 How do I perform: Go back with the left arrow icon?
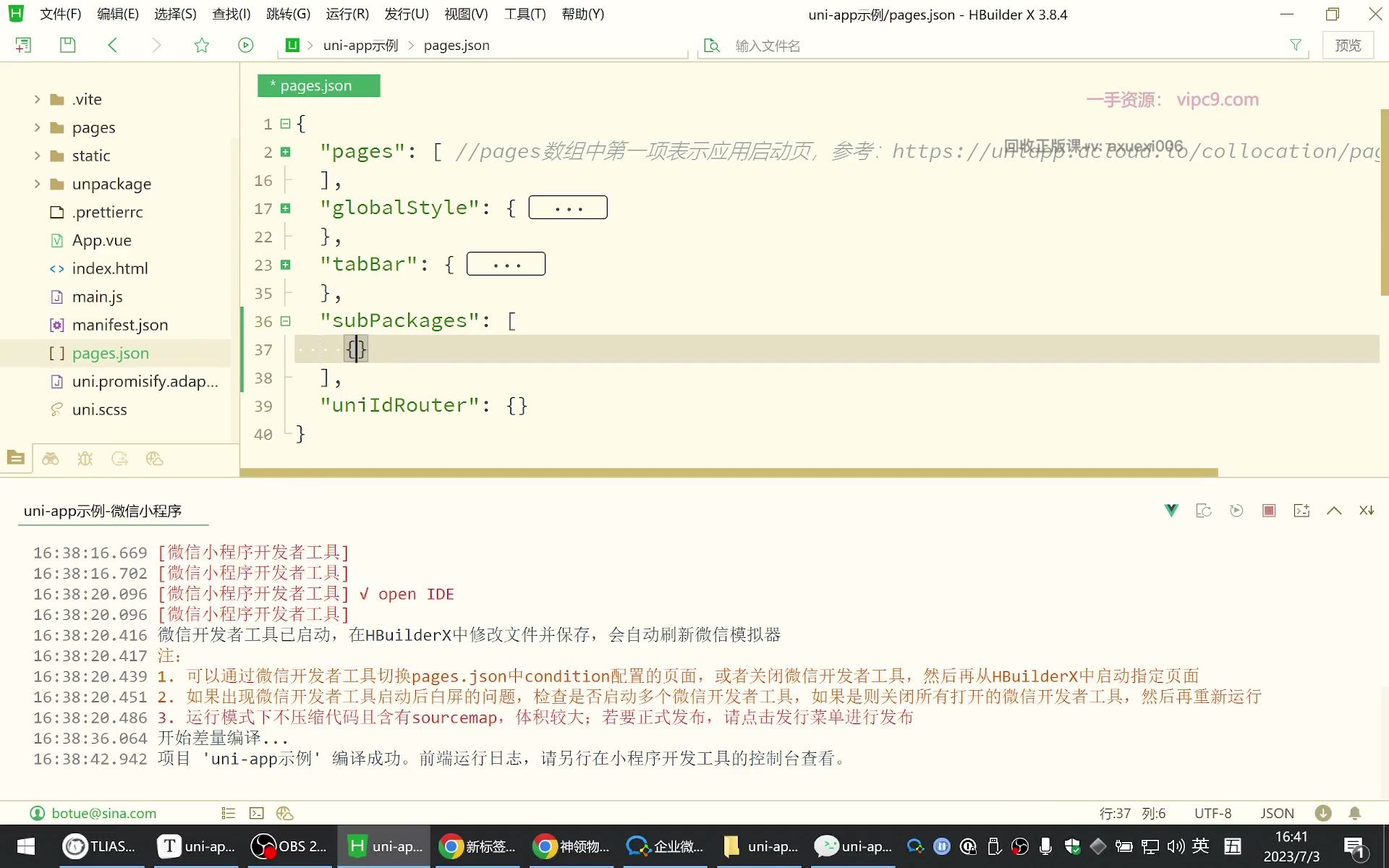[112, 45]
